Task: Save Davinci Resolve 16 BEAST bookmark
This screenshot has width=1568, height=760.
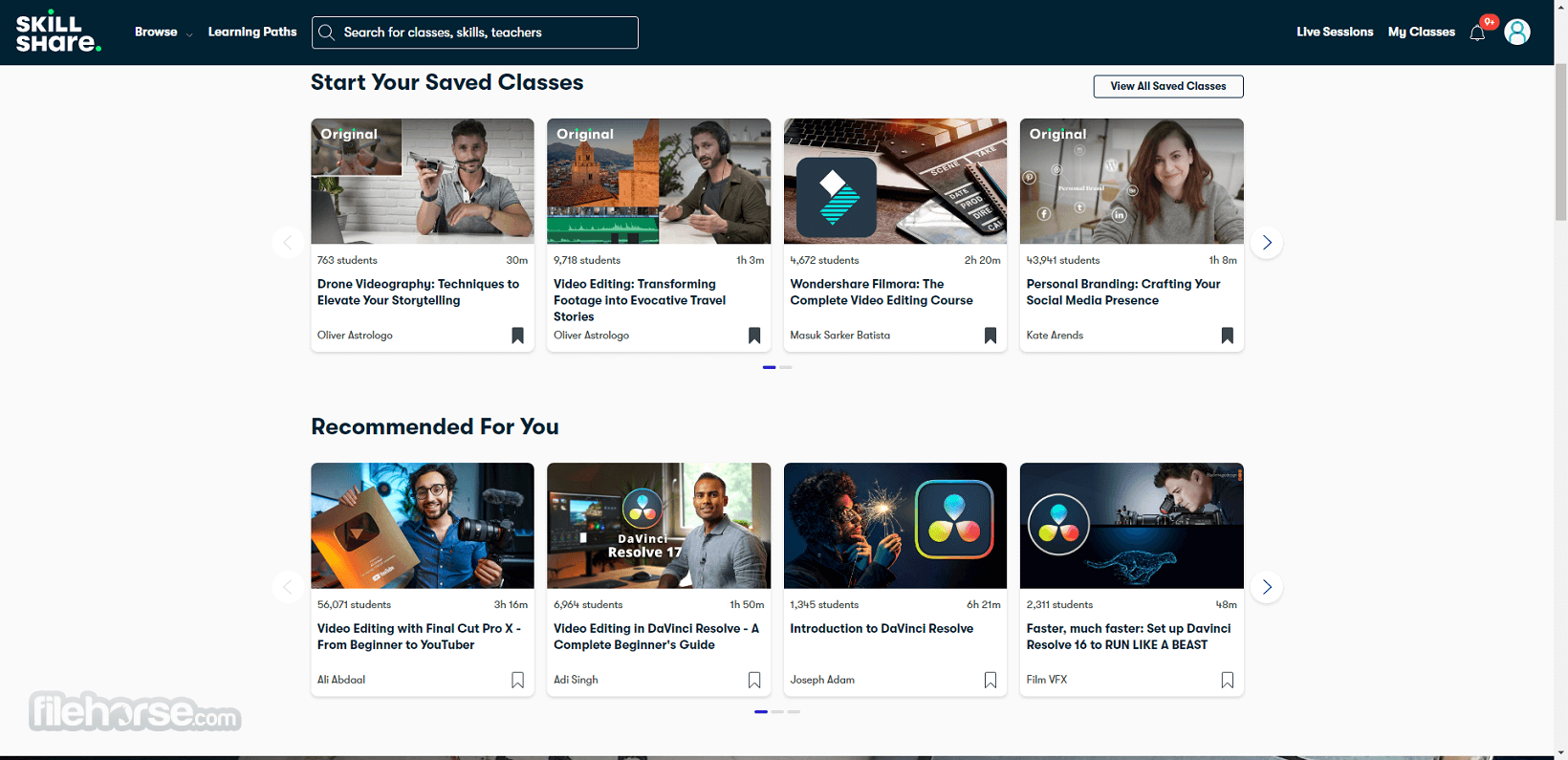Action: 1228,680
